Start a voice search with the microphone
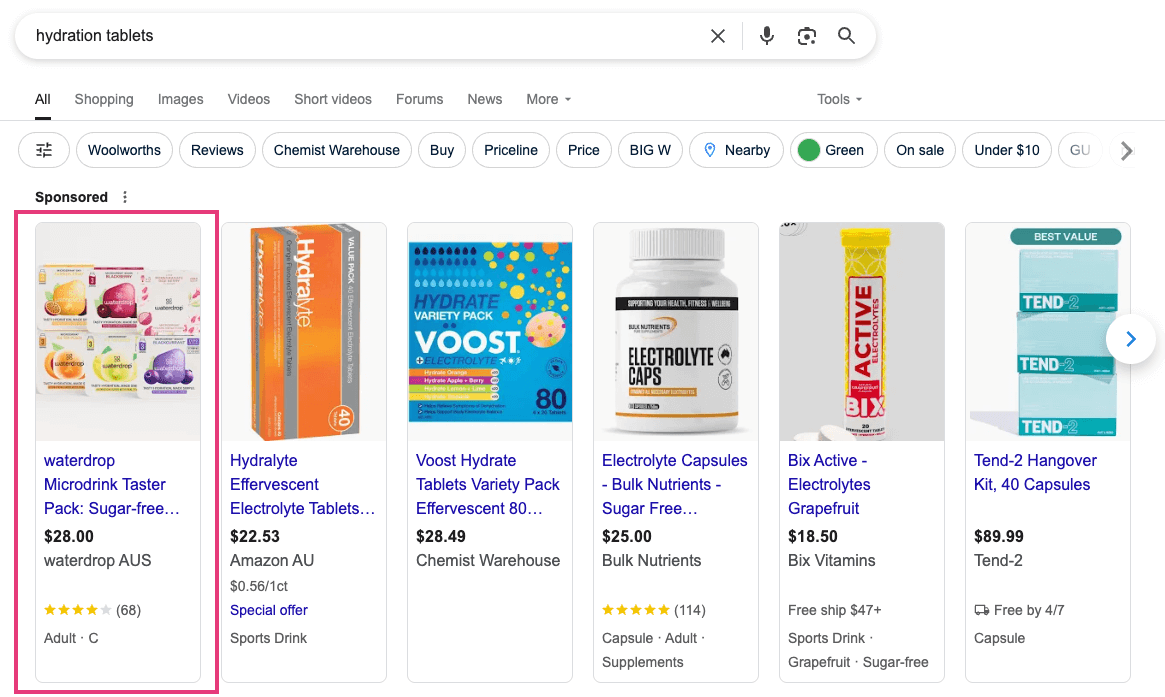1165x697 pixels. 767,36
